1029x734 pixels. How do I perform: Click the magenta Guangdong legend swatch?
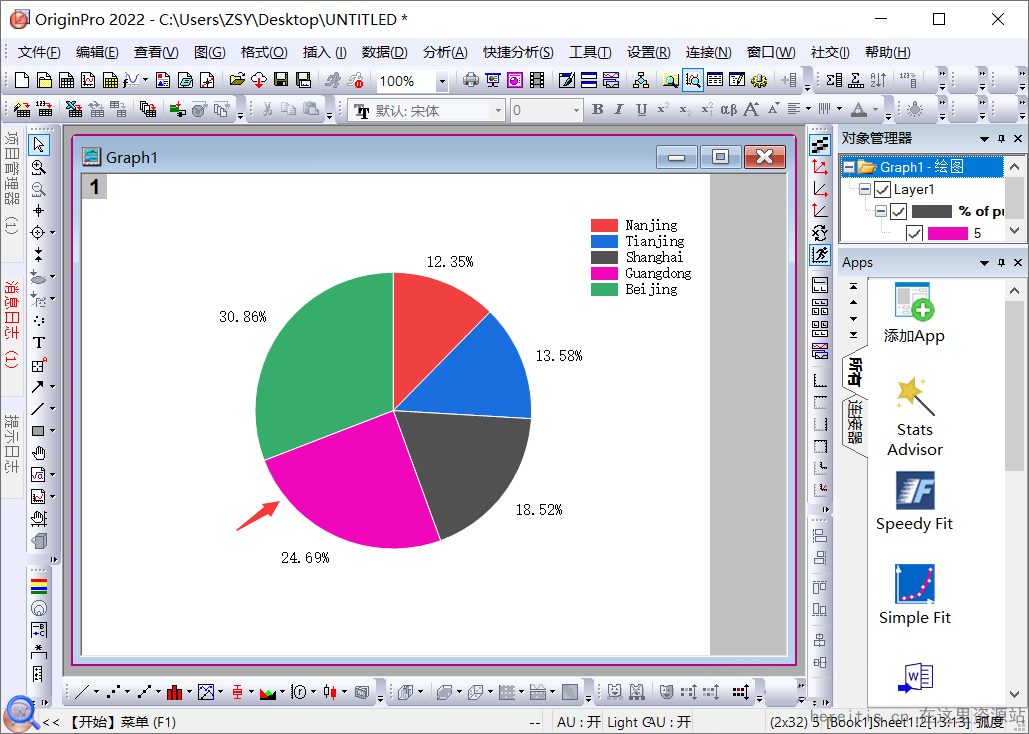point(604,273)
